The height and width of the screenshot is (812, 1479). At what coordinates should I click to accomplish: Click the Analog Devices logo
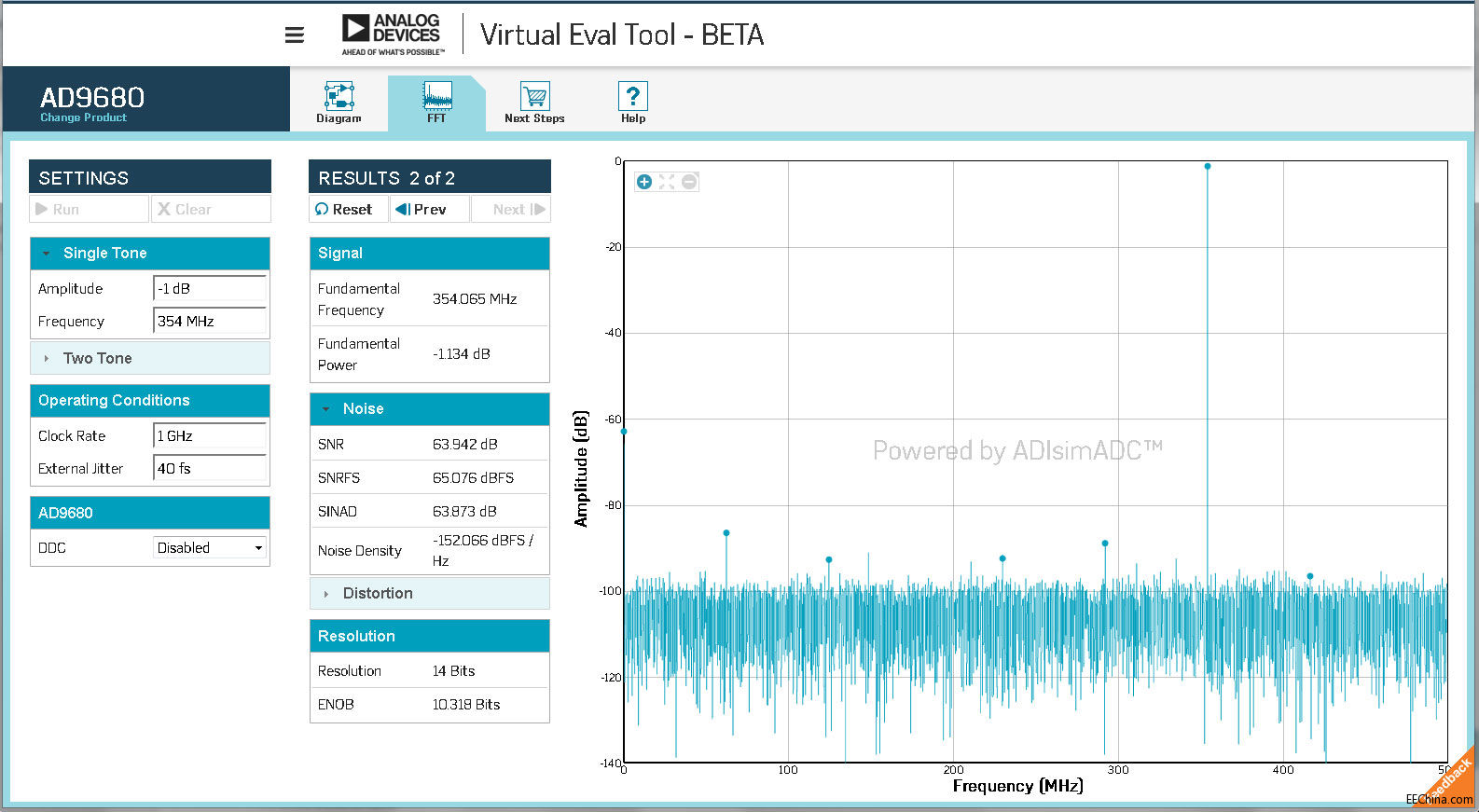pos(391,34)
